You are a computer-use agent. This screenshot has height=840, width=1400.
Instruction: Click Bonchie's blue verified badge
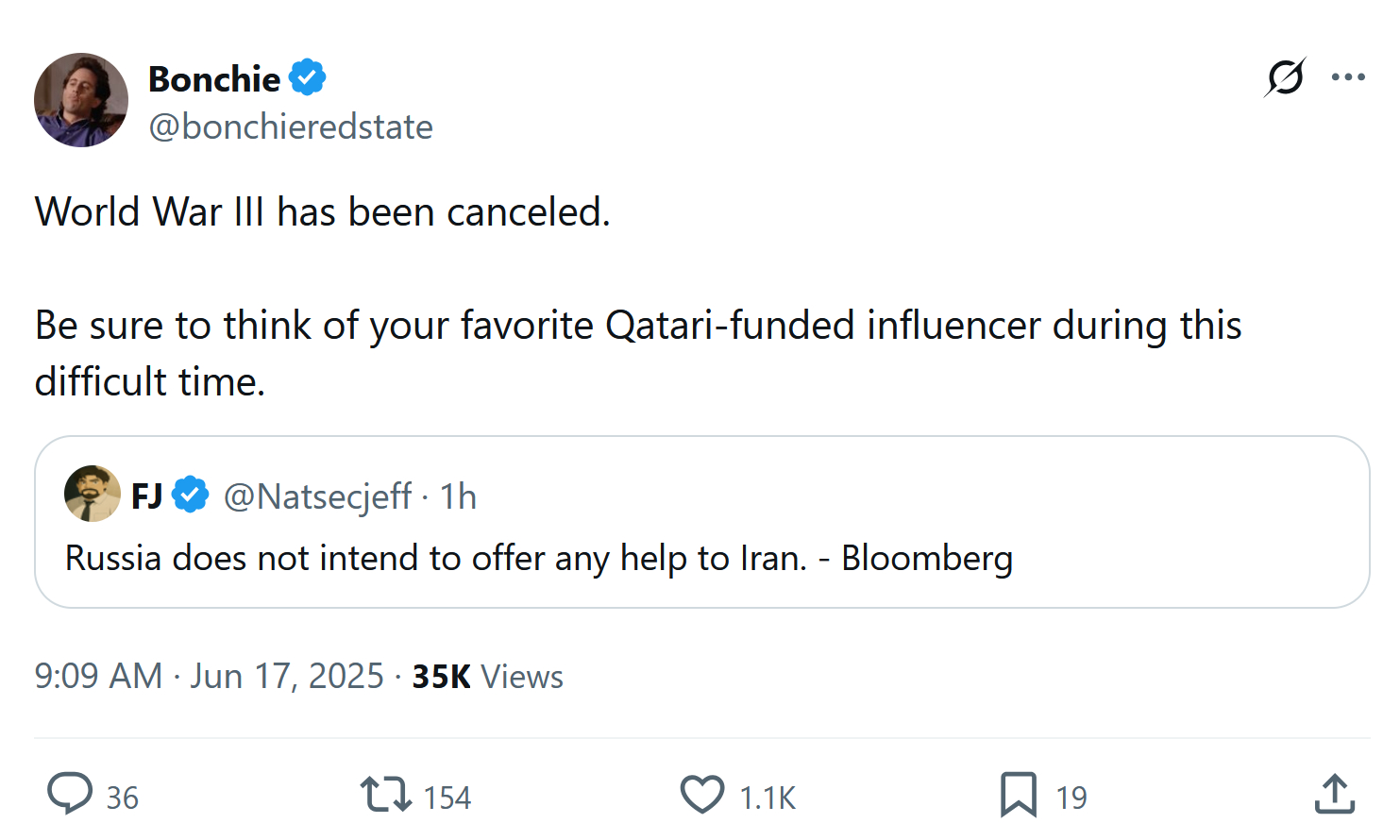point(308,77)
